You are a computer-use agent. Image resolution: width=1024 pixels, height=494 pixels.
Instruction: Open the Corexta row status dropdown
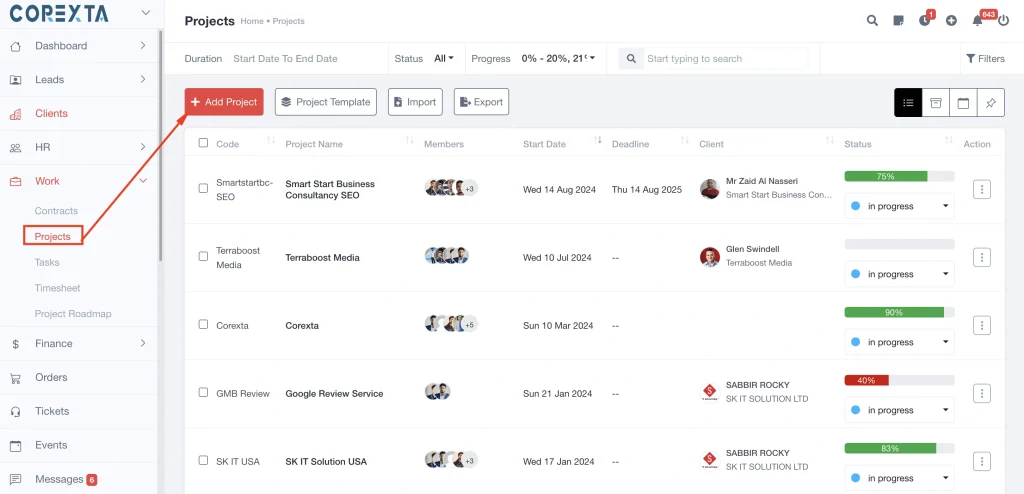pos(899,342)
